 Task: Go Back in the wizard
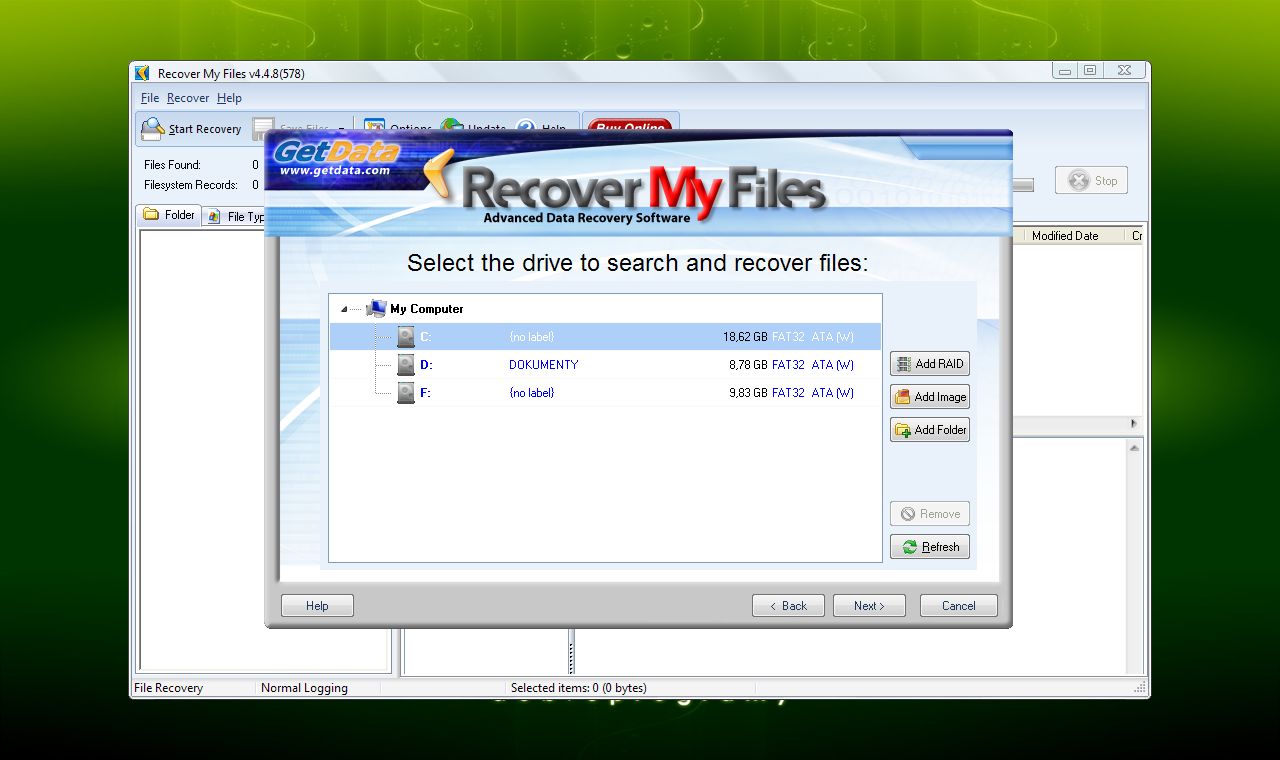[x=788, y=606]
